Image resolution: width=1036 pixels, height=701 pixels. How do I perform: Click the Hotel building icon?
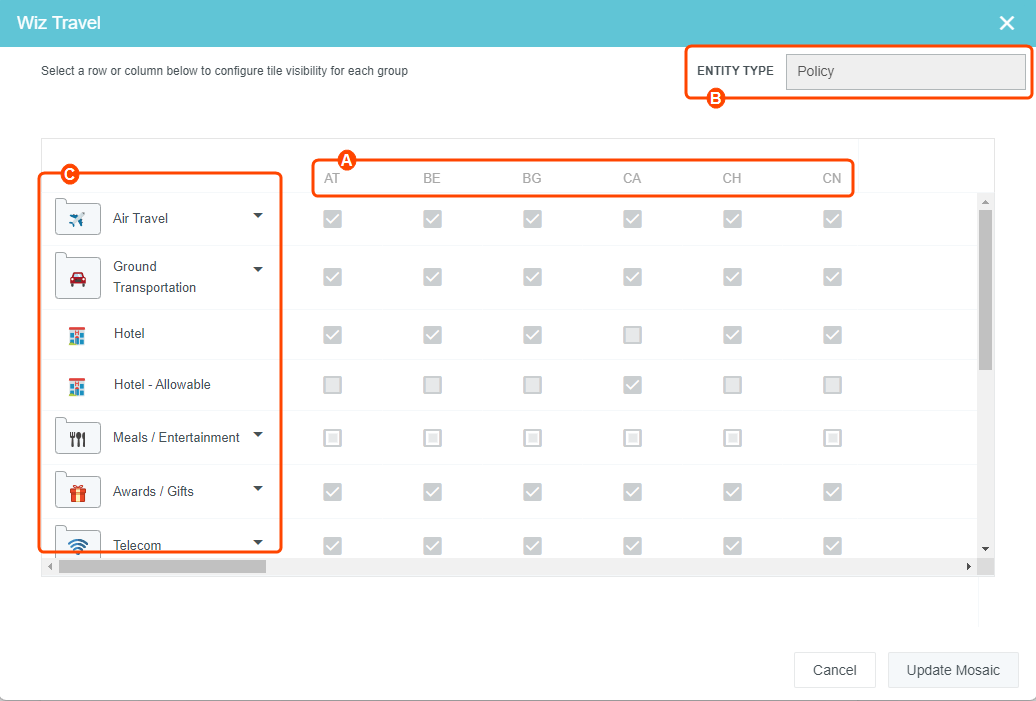click(78, 335)
